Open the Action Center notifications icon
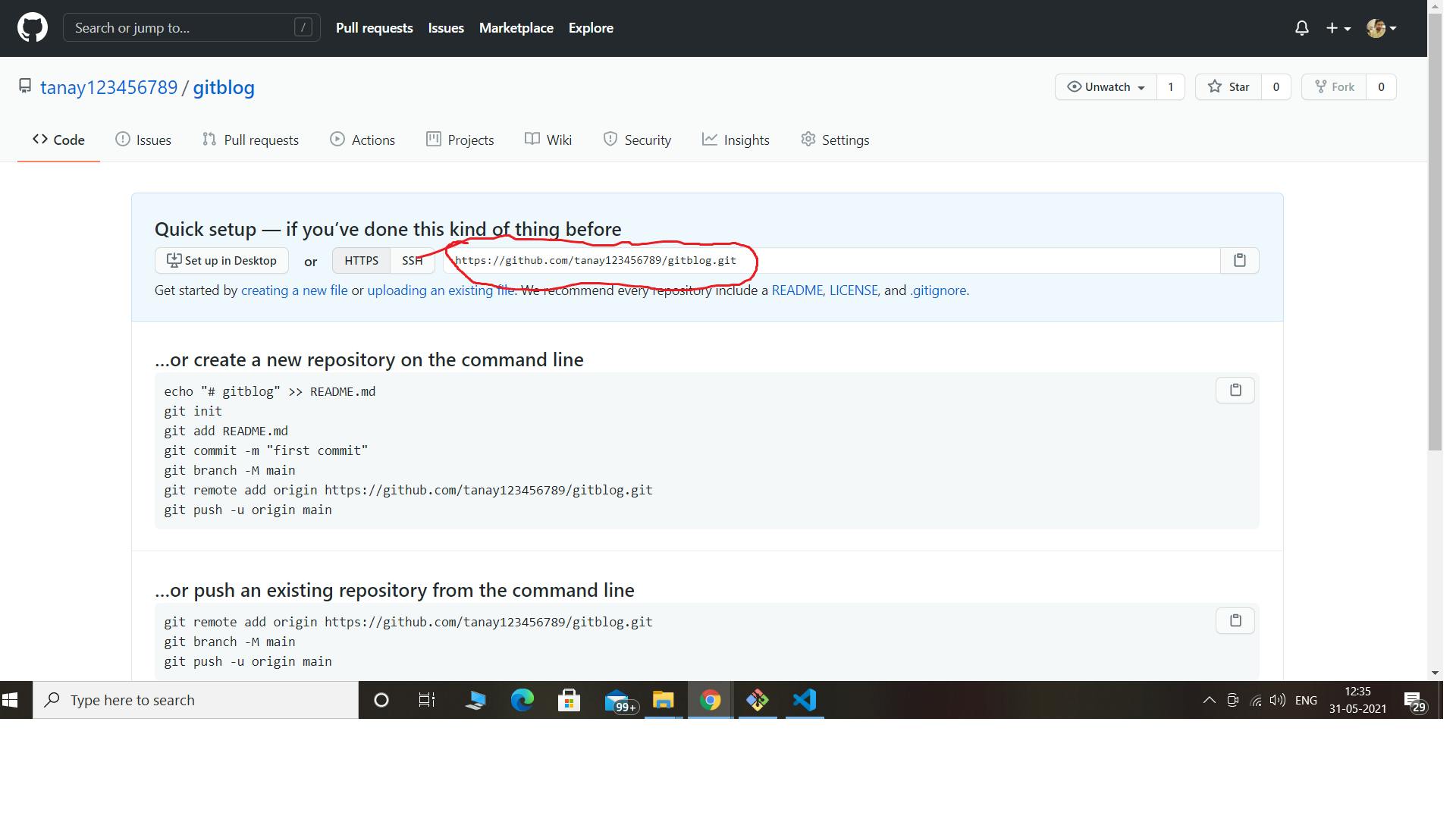The width and height of the screenshot is (1456, 819). click(x=1415, y=701)
